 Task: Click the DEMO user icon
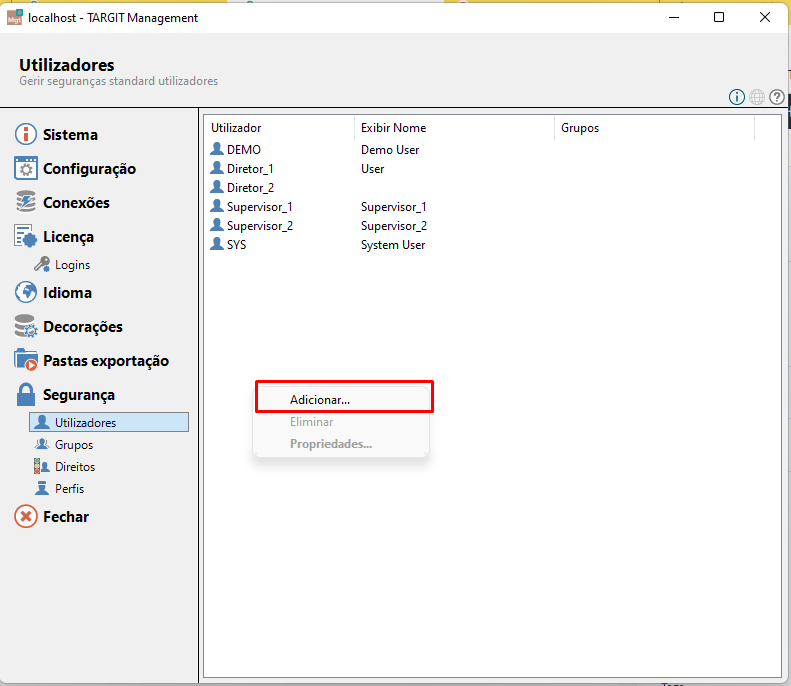coord(217,149)
